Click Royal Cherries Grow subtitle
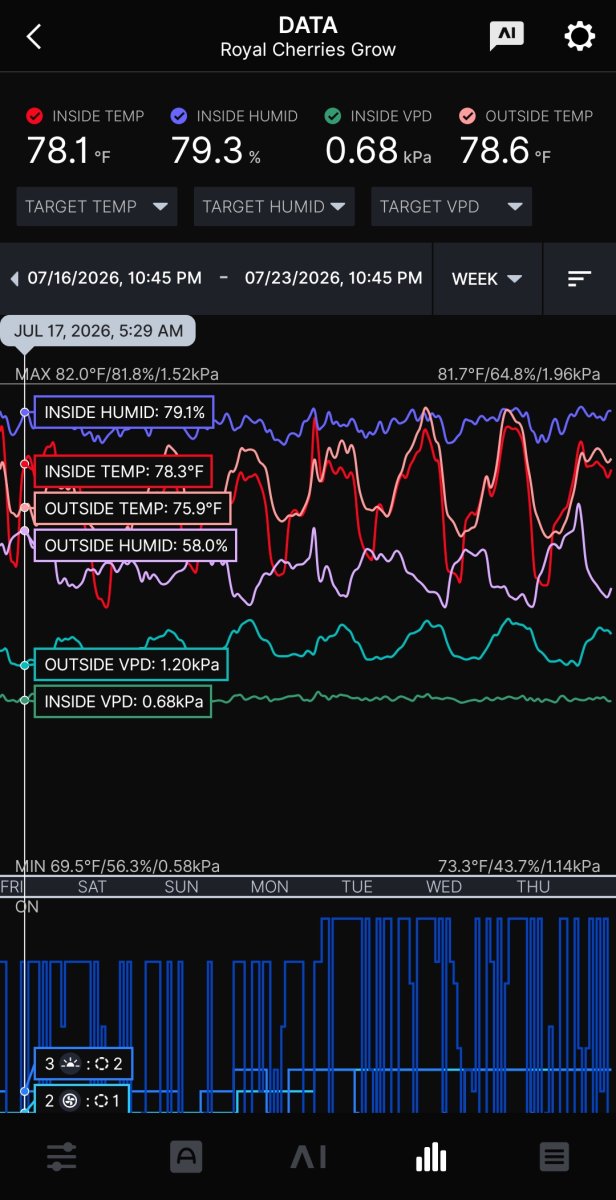 pos(308,49)
